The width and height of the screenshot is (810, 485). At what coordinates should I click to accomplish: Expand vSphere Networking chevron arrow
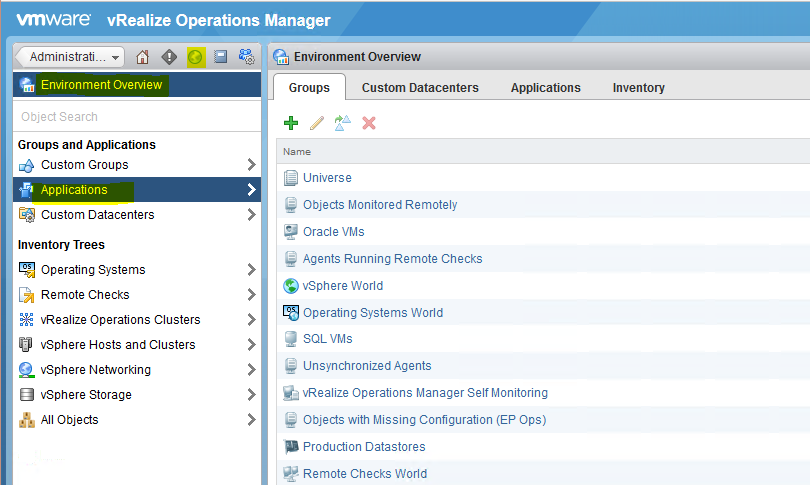pos(251,370)
